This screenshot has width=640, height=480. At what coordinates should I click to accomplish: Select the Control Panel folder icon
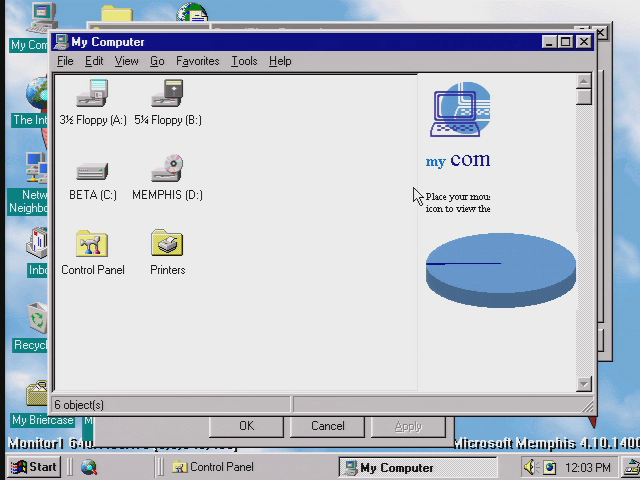point(92,243)
